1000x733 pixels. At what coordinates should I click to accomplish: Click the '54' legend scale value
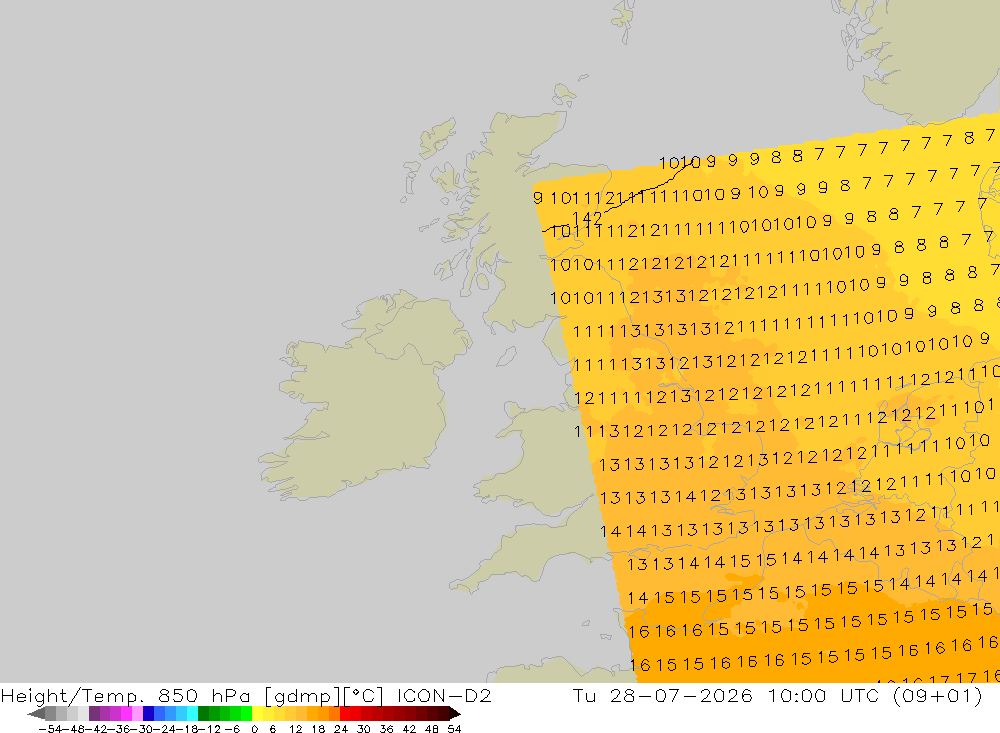[454, 729]
